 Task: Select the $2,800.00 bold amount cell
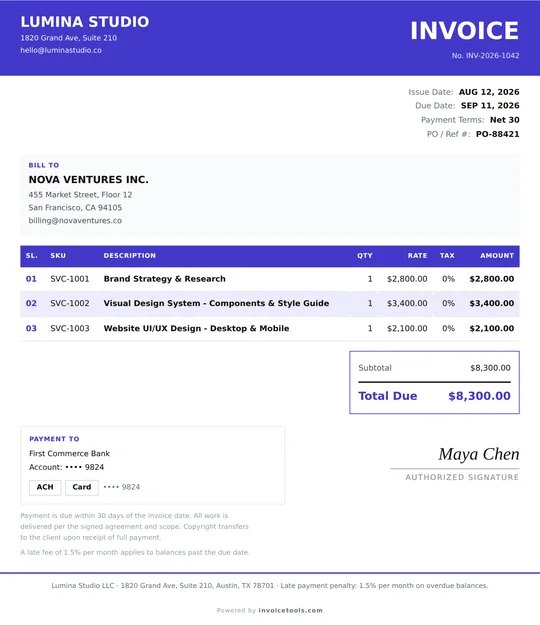tap(491, 279)
